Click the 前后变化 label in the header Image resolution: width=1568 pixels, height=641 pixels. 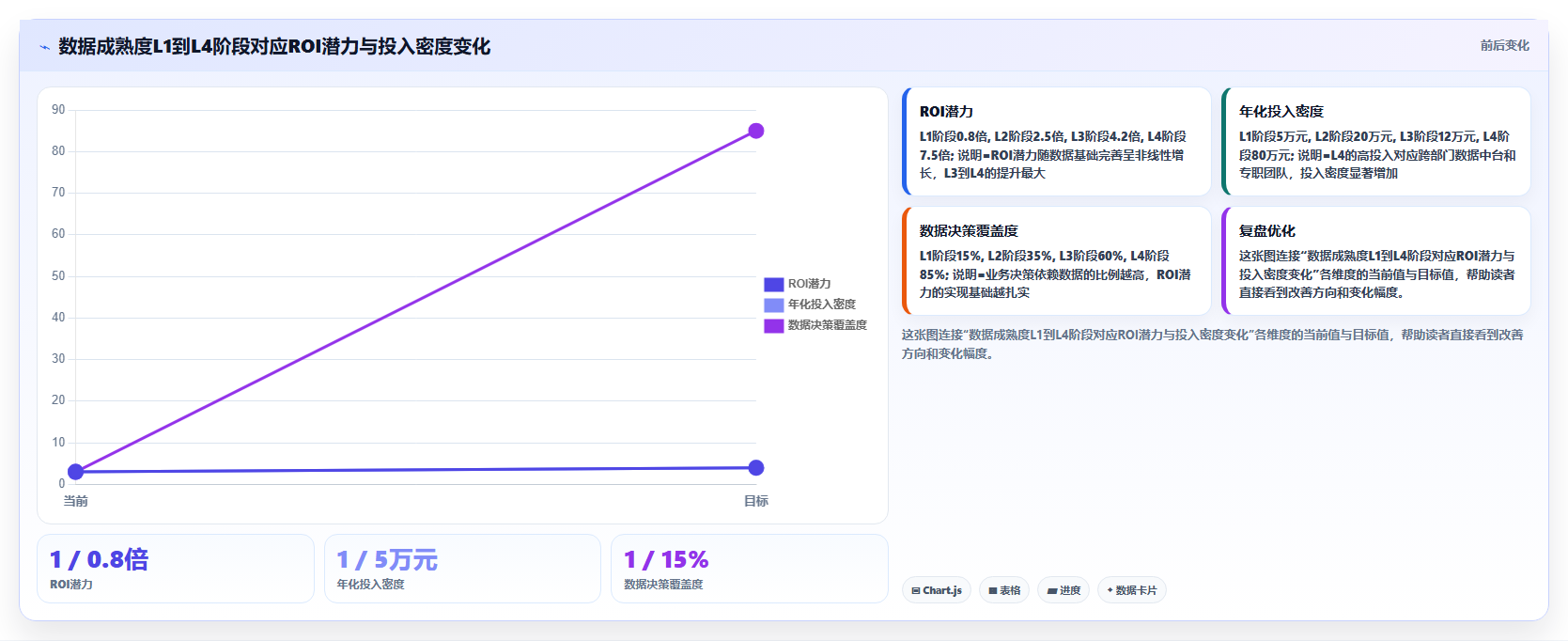[1504, 45]
